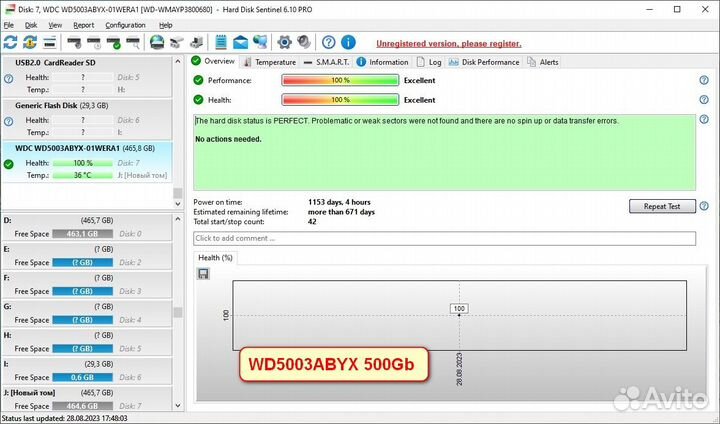Click the floppy save icon above health graph

coord(203,274)
